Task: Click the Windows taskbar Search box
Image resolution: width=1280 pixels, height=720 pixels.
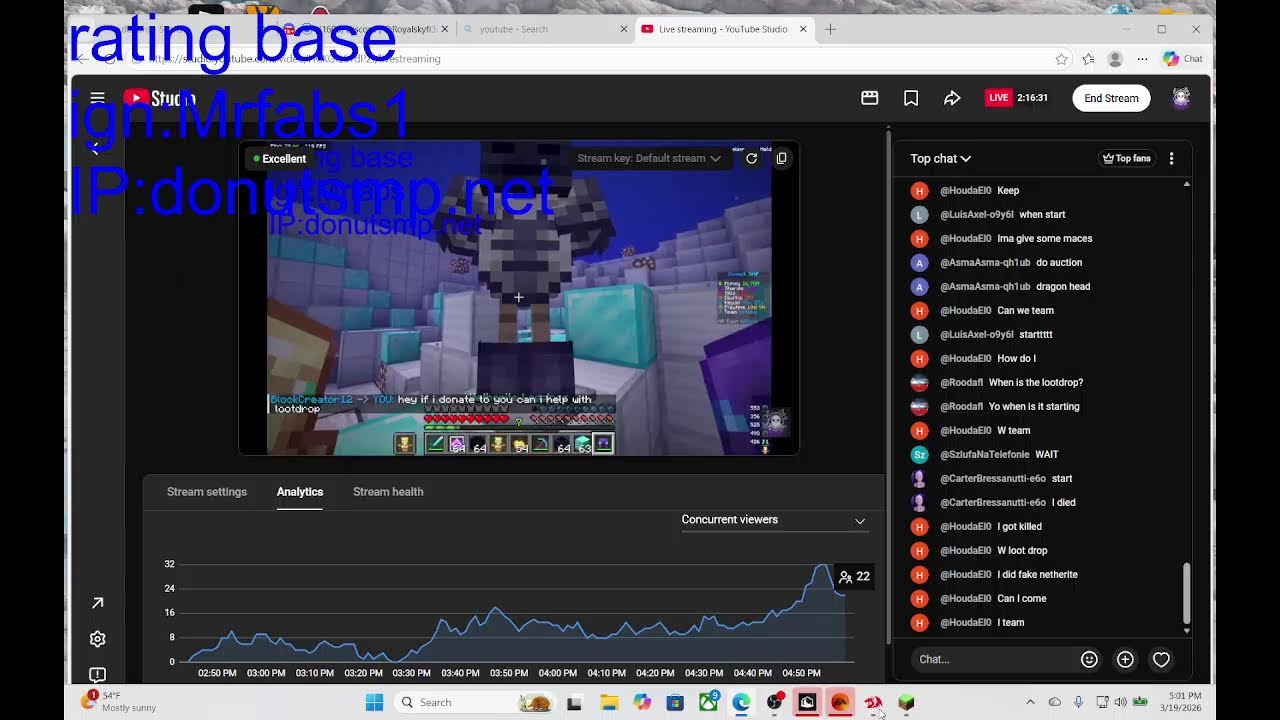Action: (475, 702)
